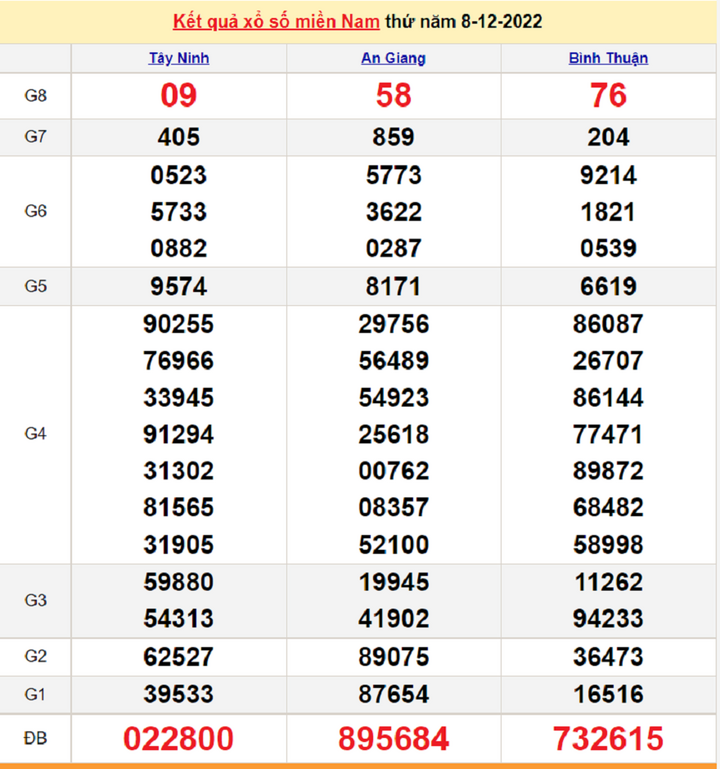Click G4 number 81565
720x769 pixels.
179,508
